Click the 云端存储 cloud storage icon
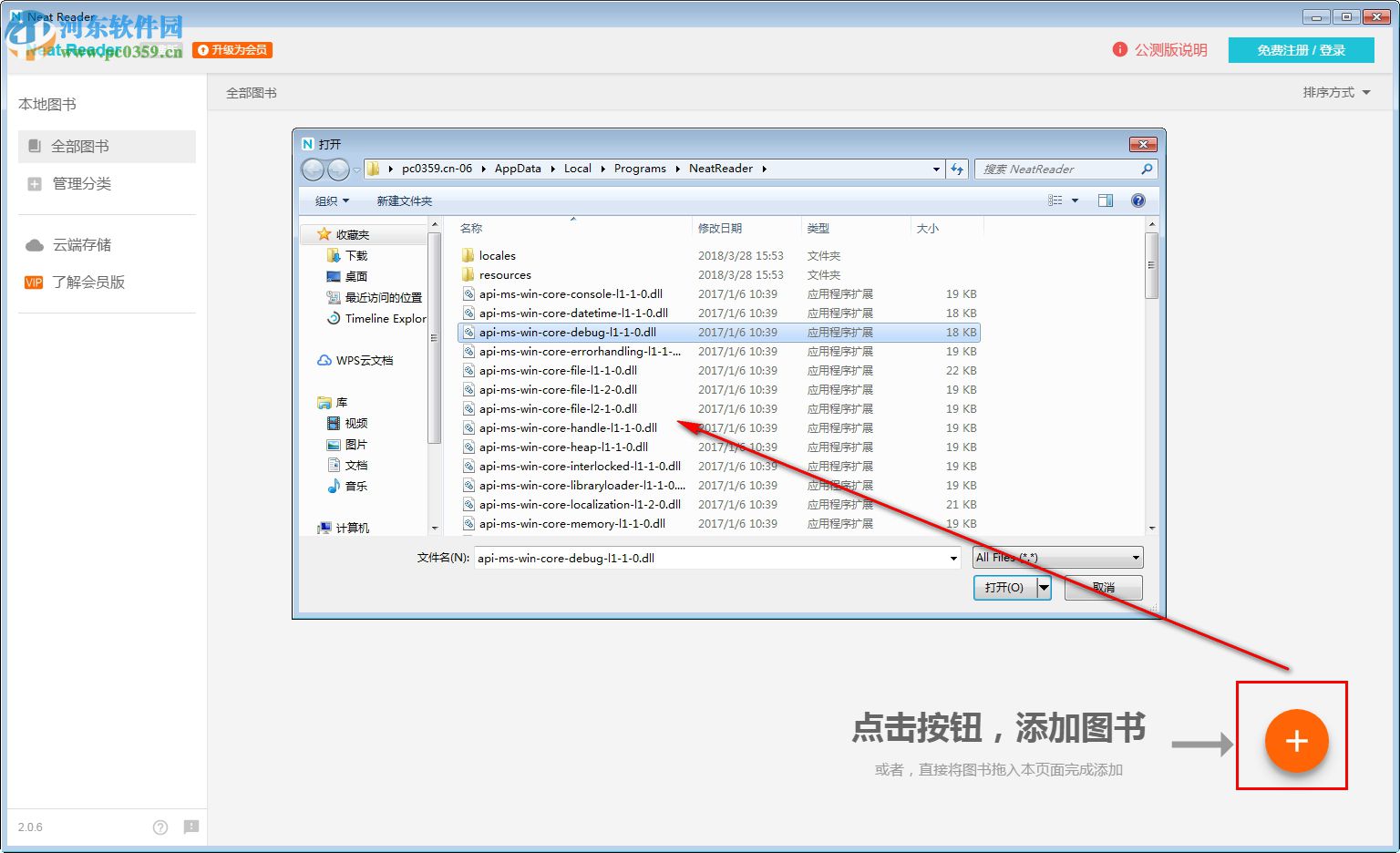The width and height of the screenshot is (1400, 853). click(x=35, y=244)
